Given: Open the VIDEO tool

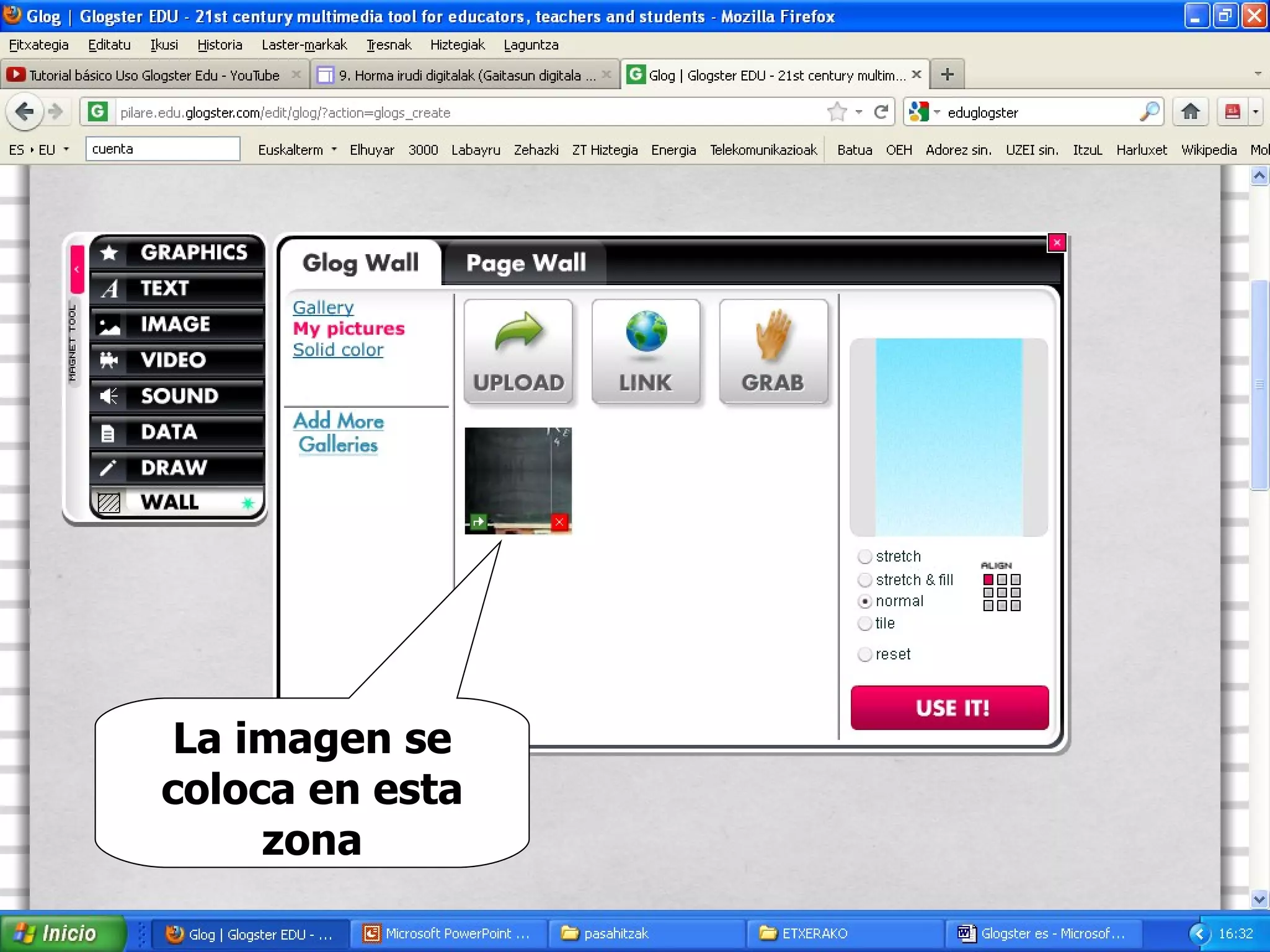Looking at the screenshot, I should 177,360.
